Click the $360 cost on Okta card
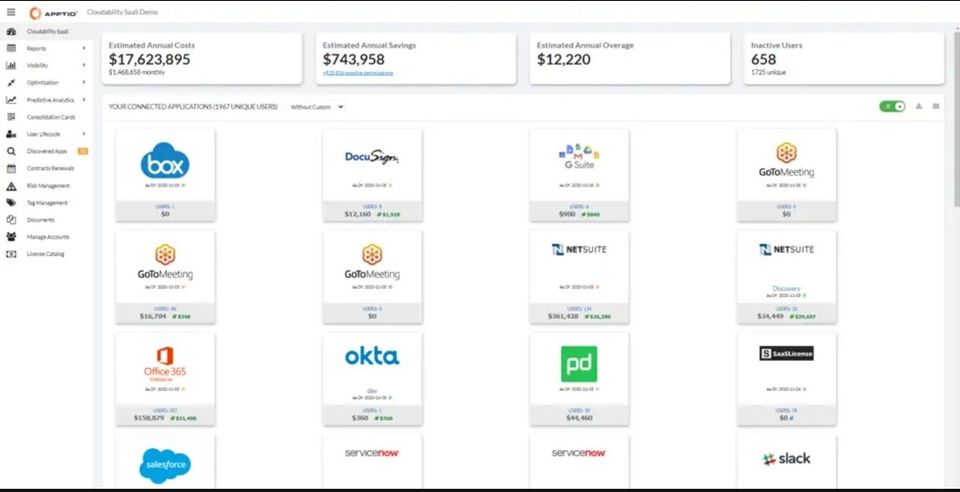The height and width of the screenshot is (492, 960). tap(360, 418)
